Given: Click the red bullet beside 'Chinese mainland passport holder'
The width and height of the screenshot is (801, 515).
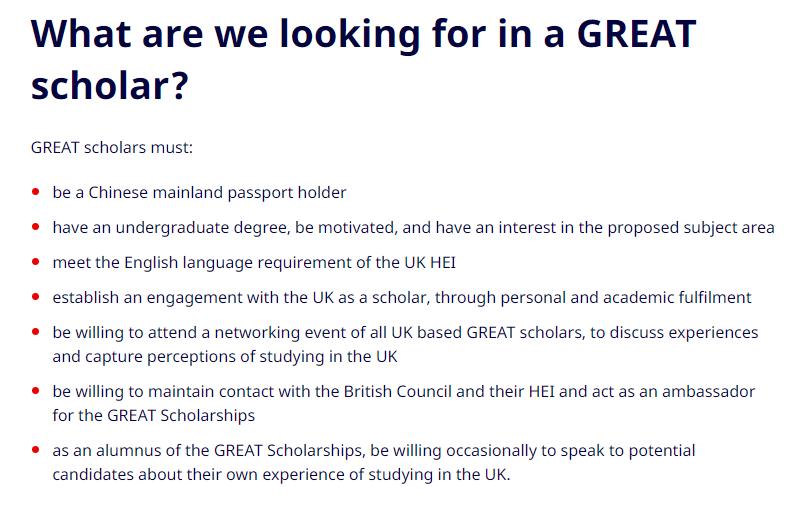Looking at the screenshot, I should [36, 191].
